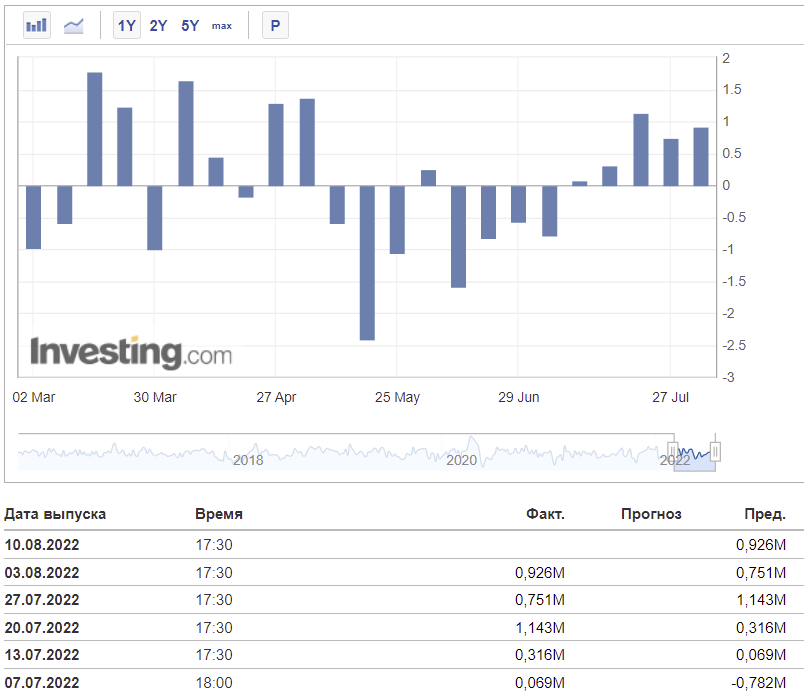808x695 pixels.
Task: Grab the left range slider handle
Action: 673,452
